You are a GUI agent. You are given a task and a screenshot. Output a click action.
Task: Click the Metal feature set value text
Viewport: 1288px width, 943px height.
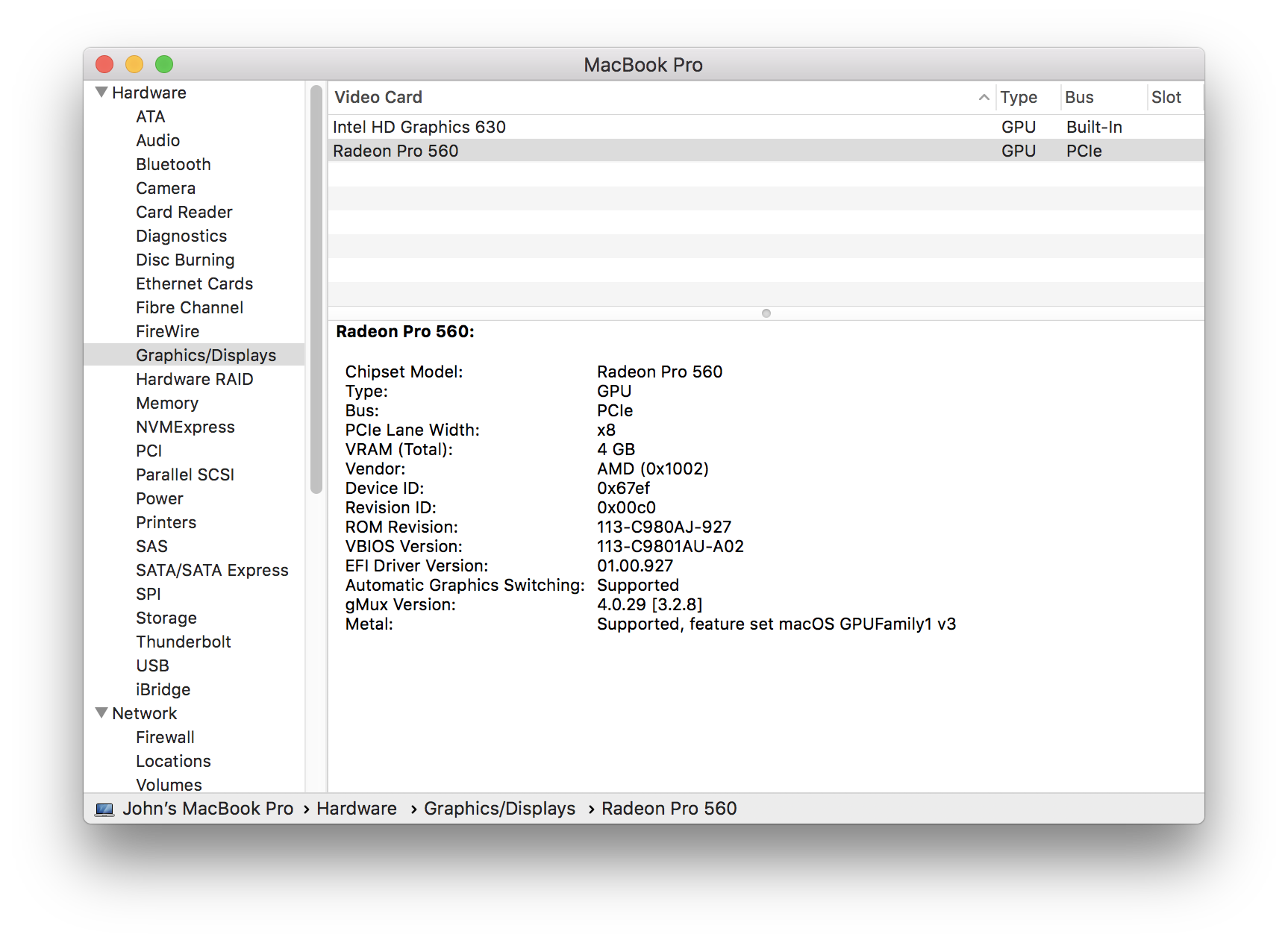pyautogui.click(x=777, y=624)
